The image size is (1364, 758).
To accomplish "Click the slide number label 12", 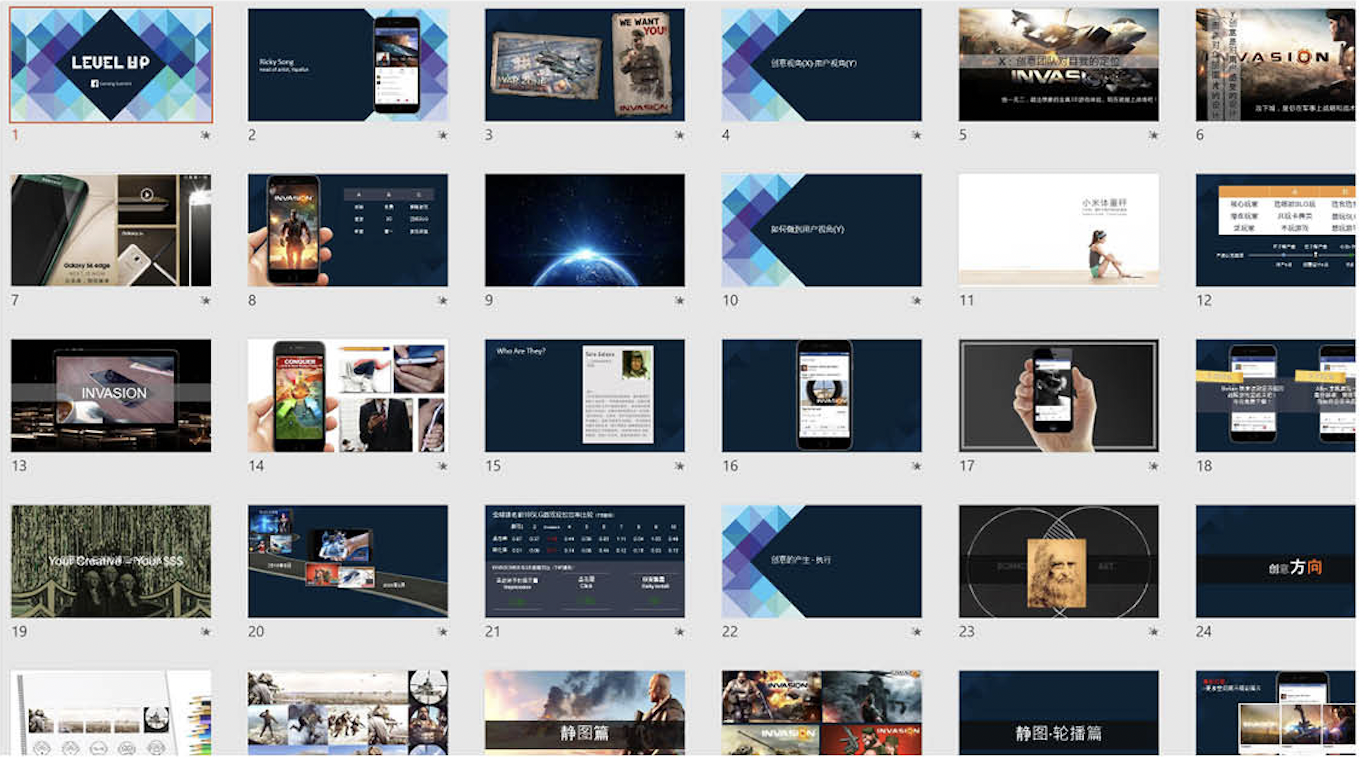I will pyautogui.click(x=1204, y=300).
